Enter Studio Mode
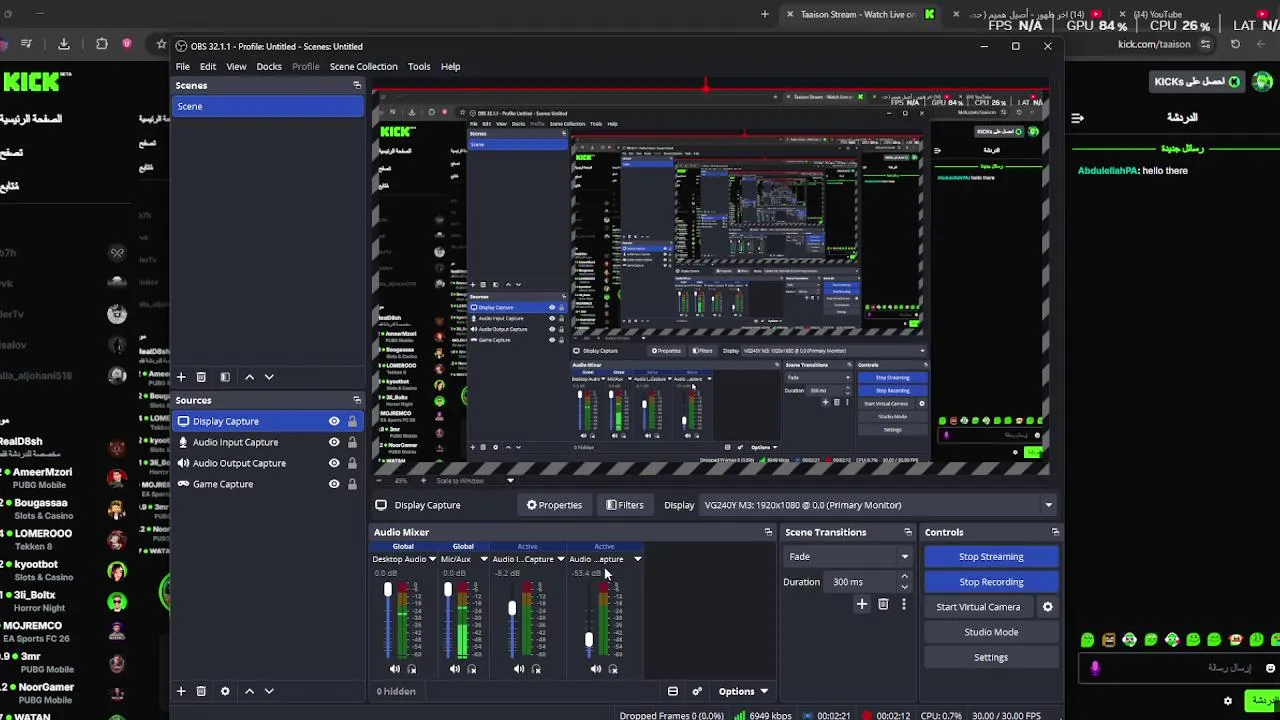1280x720 pixels. point(991,632)
